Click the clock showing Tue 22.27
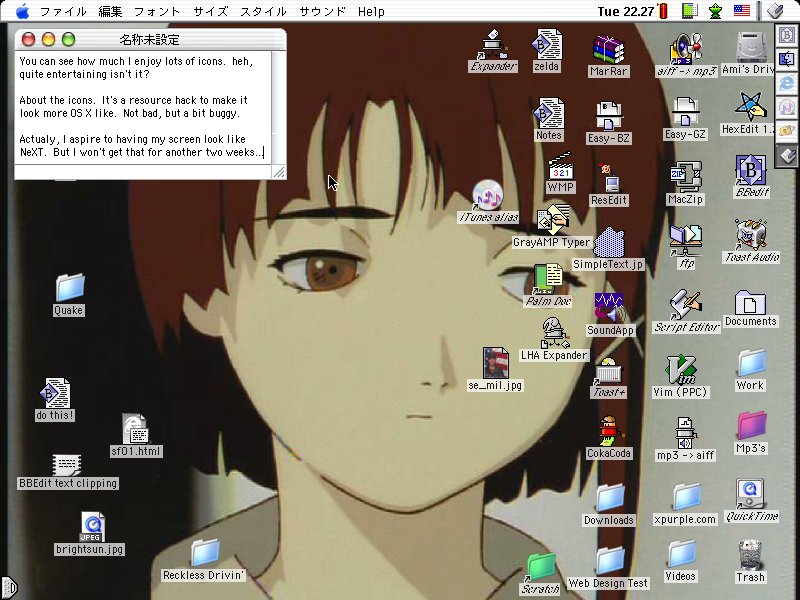Image resolution: width=800 pixels, height=600 pixels. point(626,11)
